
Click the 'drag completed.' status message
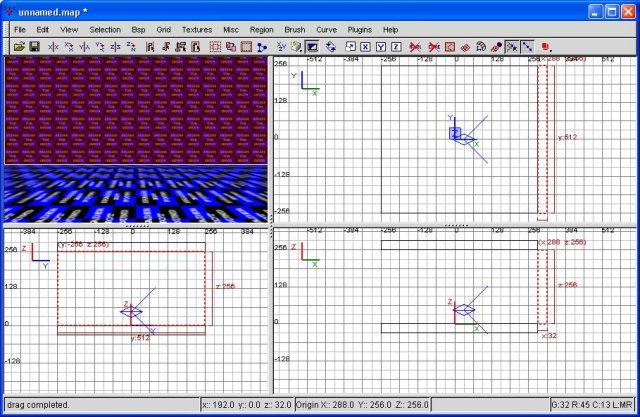38,405
